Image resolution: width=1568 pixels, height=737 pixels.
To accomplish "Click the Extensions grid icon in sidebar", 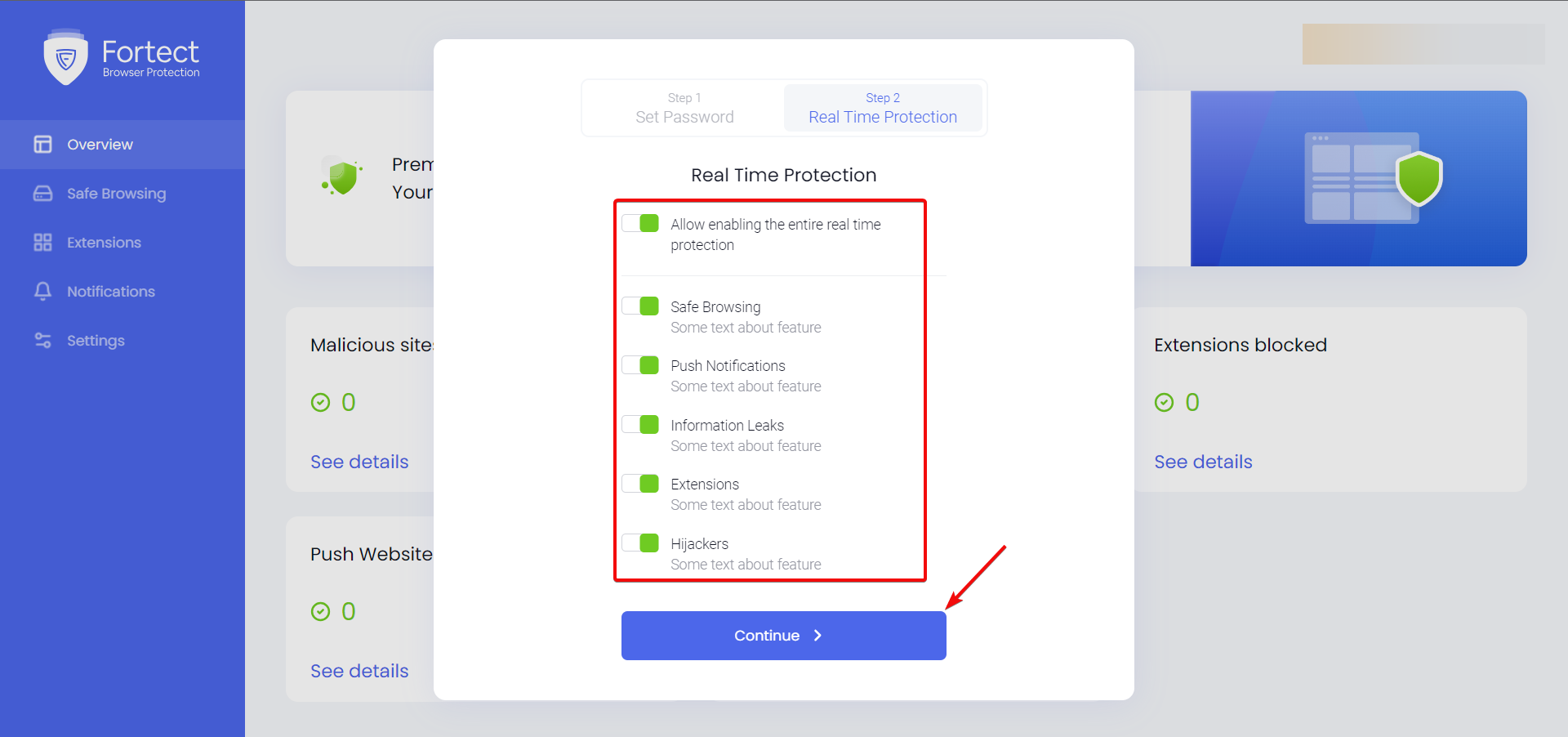I will click(42, 243).
